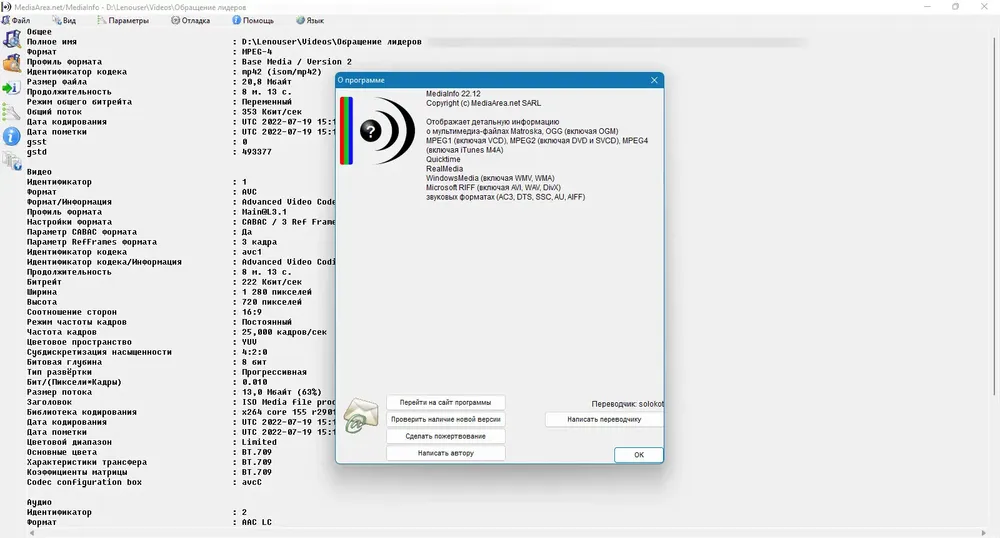Open preferences via the wrench sidebar icon
This screenshot has height=538, width=1000.
point(11,112)
